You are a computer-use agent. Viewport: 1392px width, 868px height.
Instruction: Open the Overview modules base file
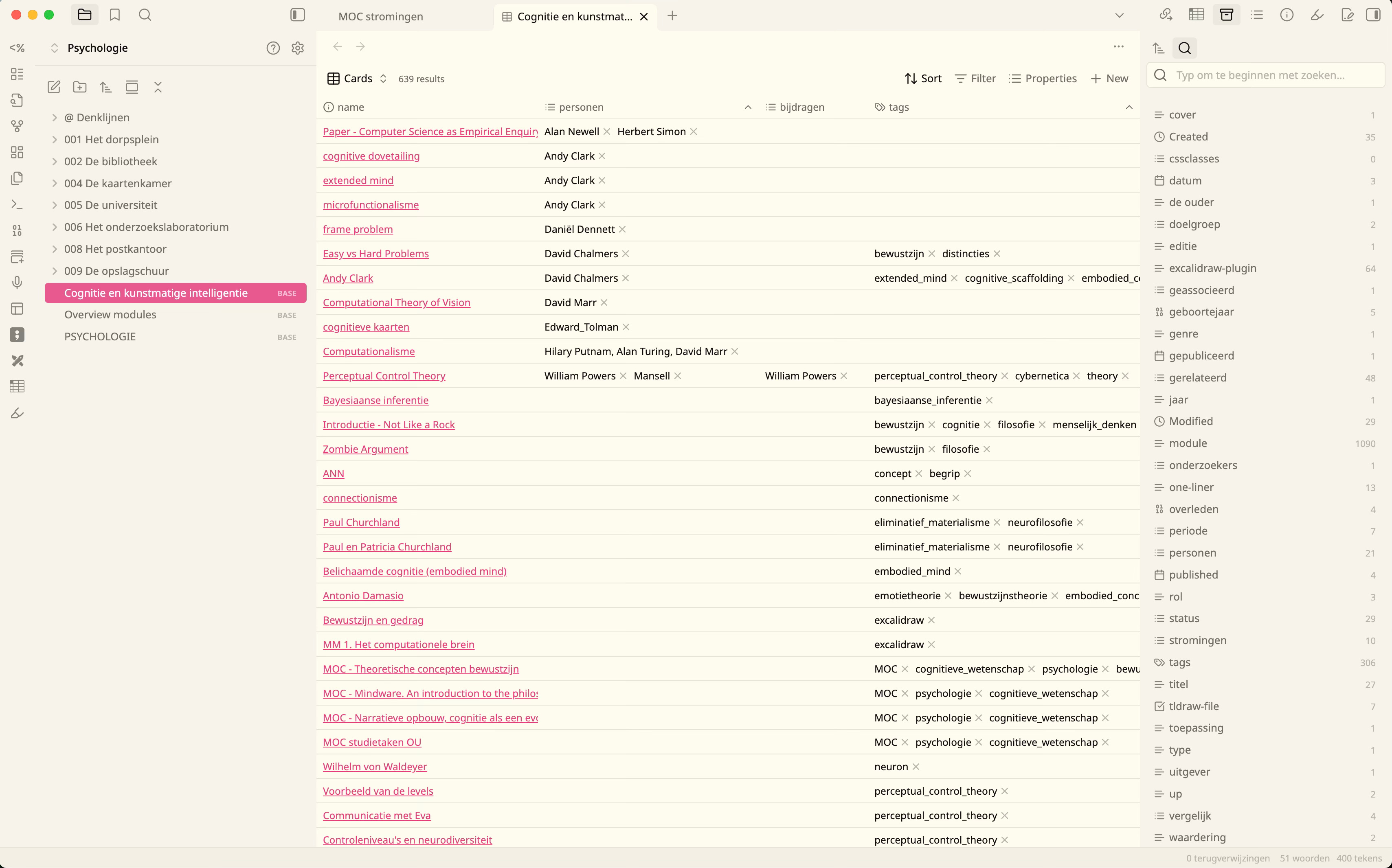click(x=110, y=315)
